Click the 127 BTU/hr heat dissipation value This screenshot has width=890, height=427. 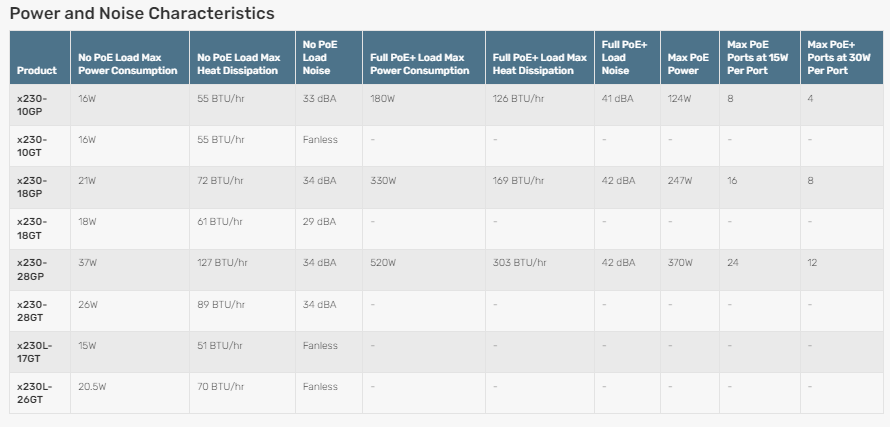(222, 263)
